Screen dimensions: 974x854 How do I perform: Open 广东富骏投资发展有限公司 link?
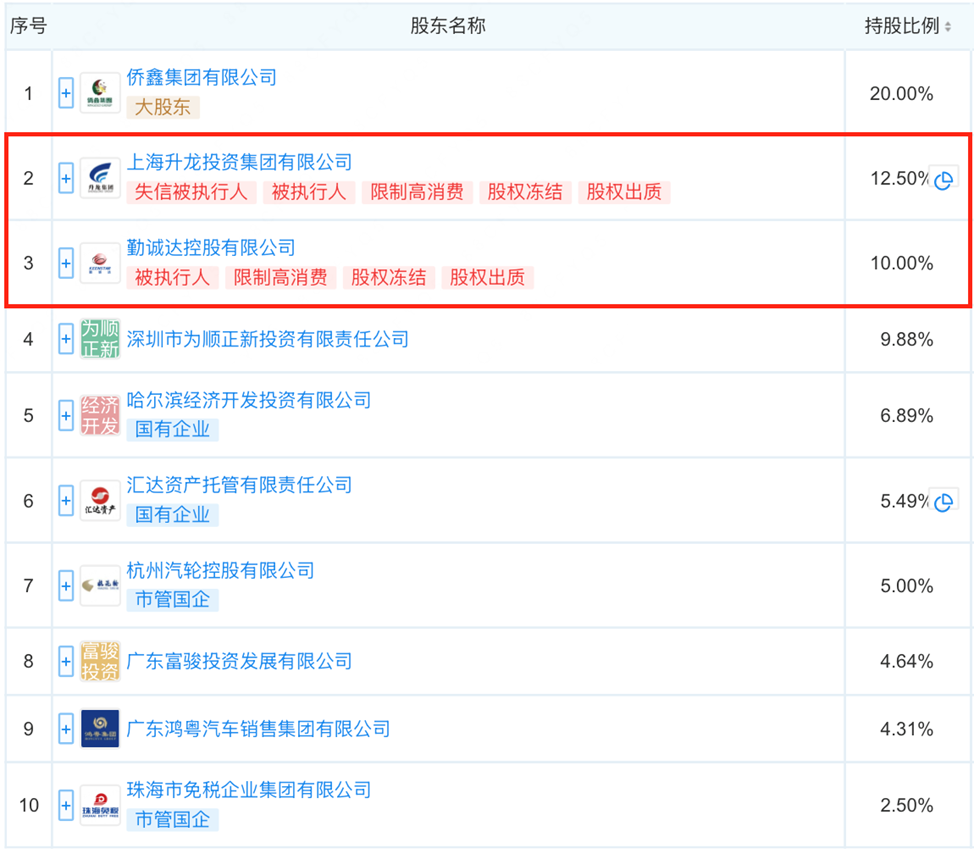[239, 661]
